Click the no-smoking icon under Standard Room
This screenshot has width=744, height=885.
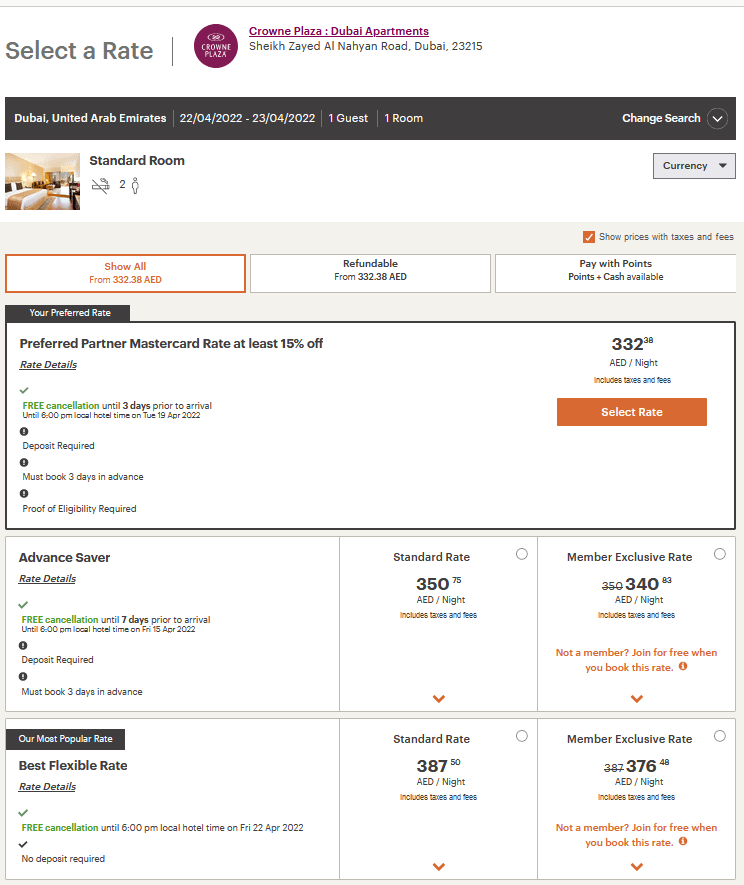pos(101,185)
